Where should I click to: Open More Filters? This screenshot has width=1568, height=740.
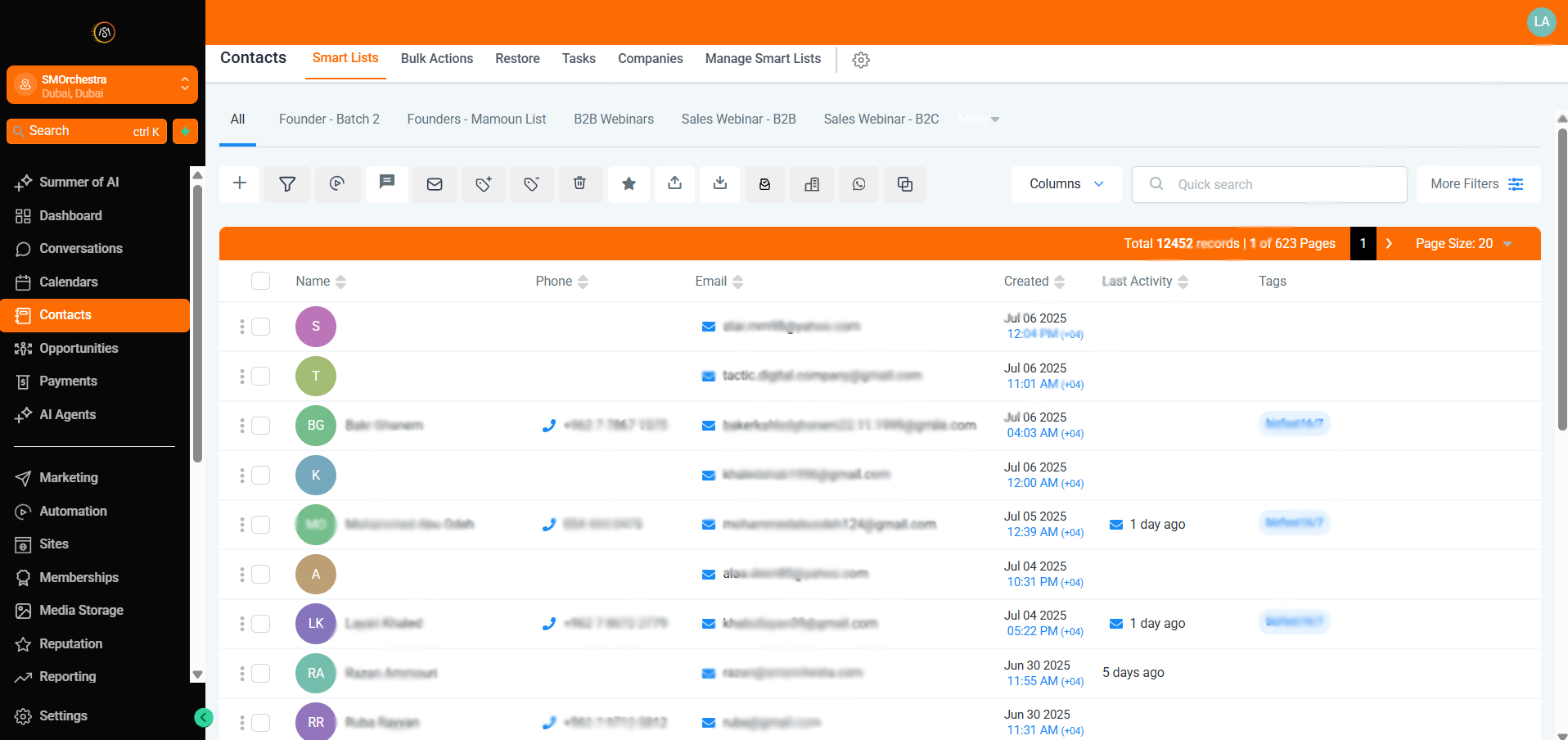tap(1476, 184)
